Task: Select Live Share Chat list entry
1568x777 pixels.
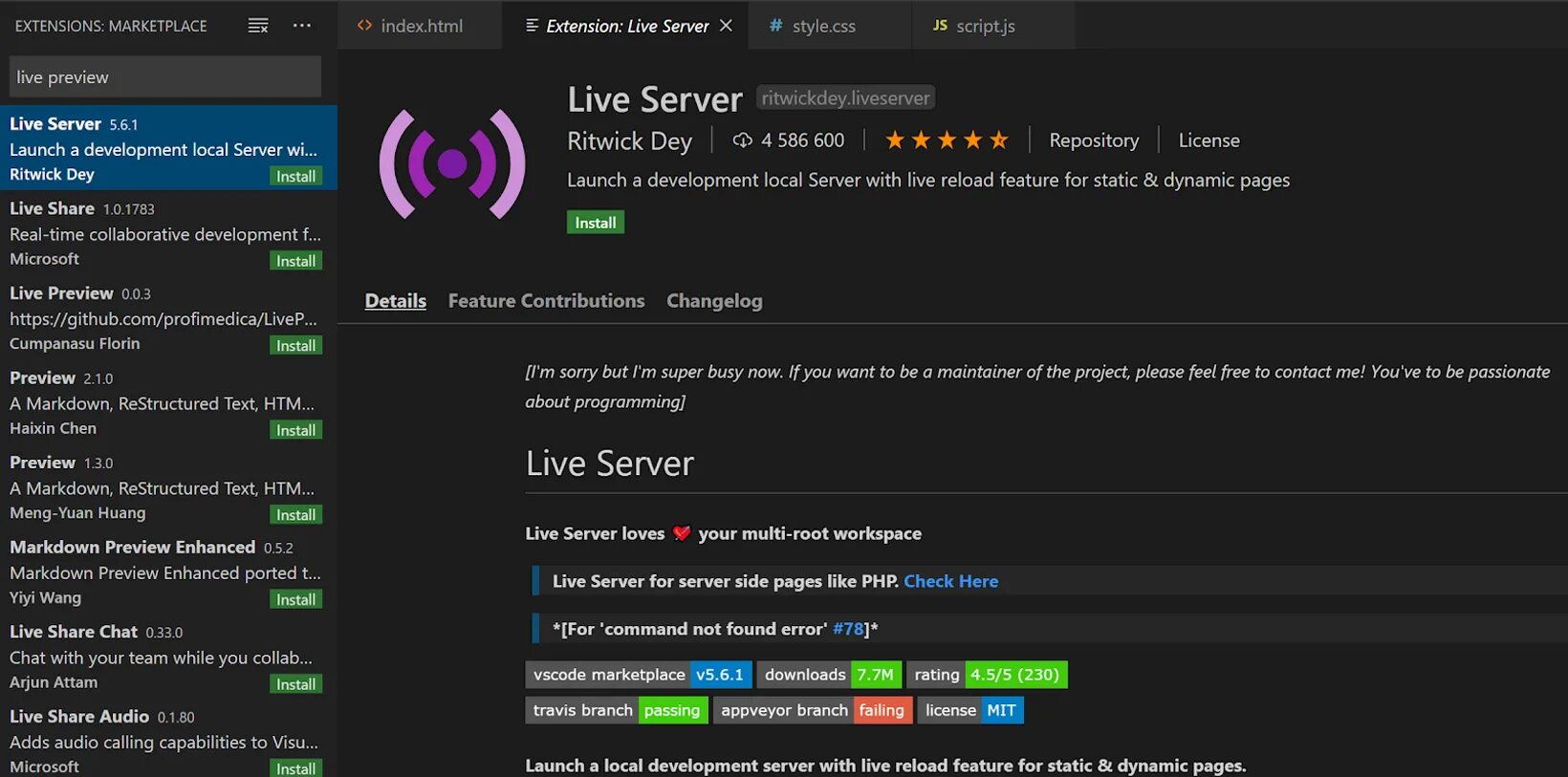Action: (x=168, y=657)
